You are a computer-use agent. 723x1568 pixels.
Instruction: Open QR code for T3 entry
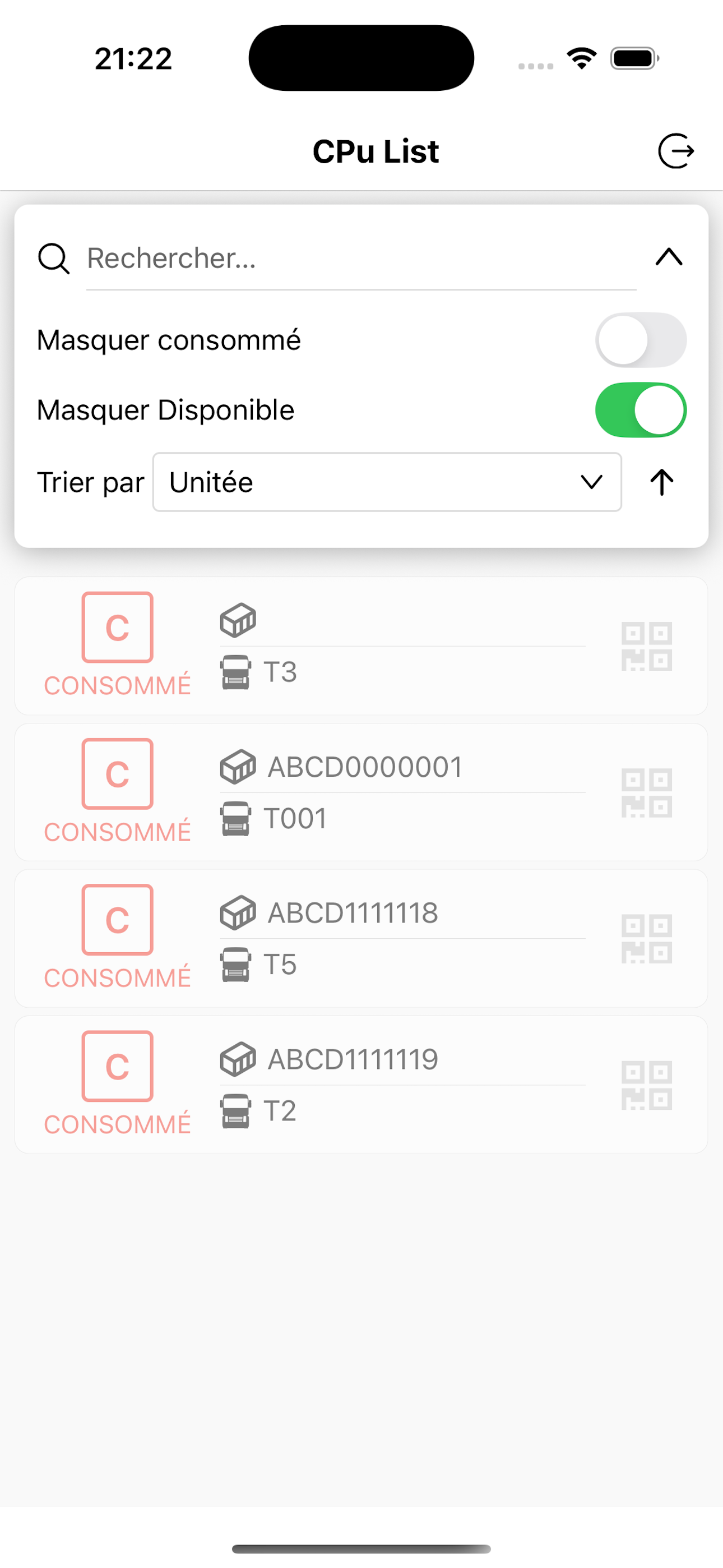pyautogui.click(x=646, y=647)
